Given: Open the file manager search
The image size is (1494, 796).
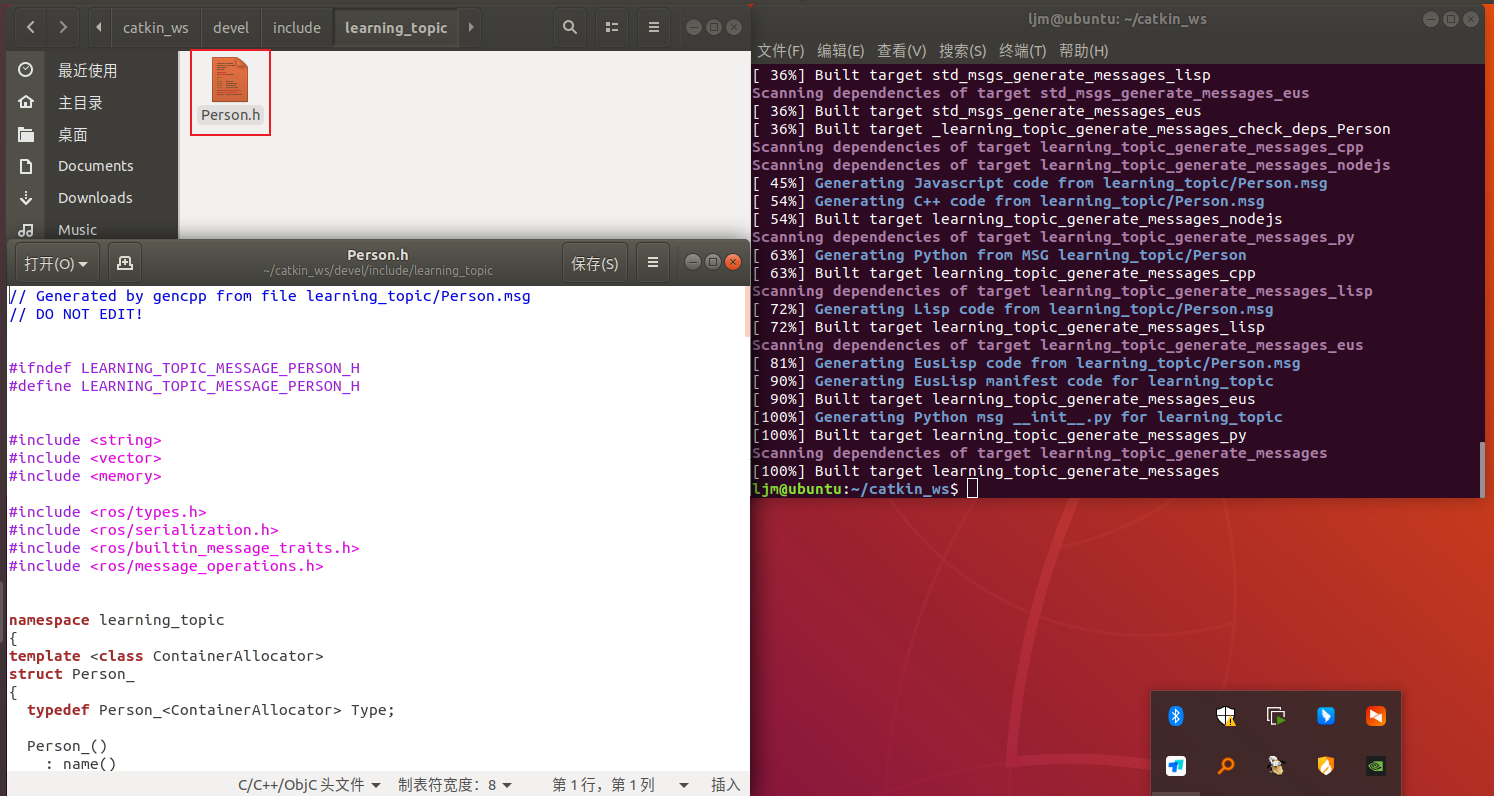Looking at the screenshot, I should [x=570, y=27].
